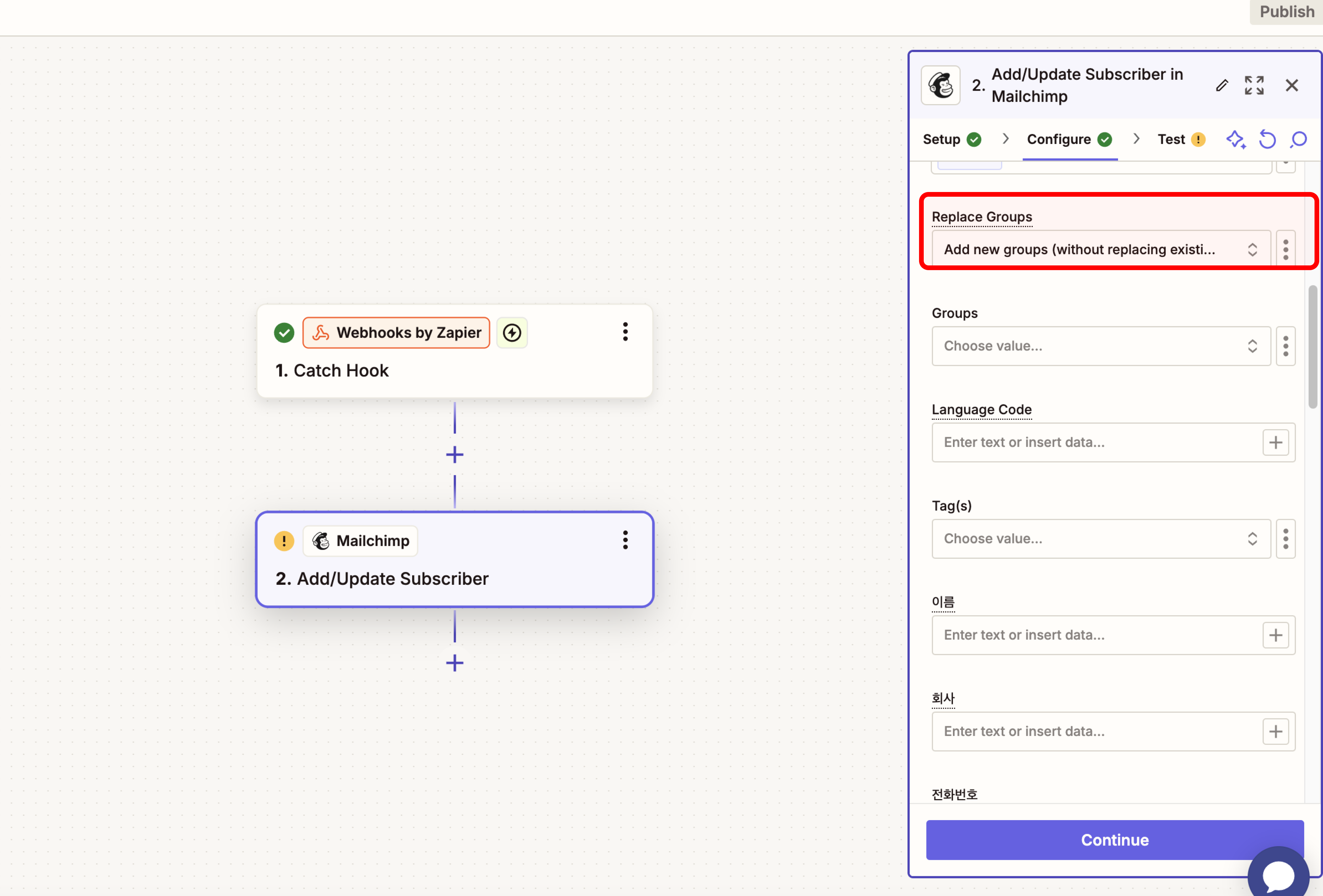The width and height of the screenshot is (1323, 896).
Task: Insert data into 이름 field with plus
Action: [1276, 635]
